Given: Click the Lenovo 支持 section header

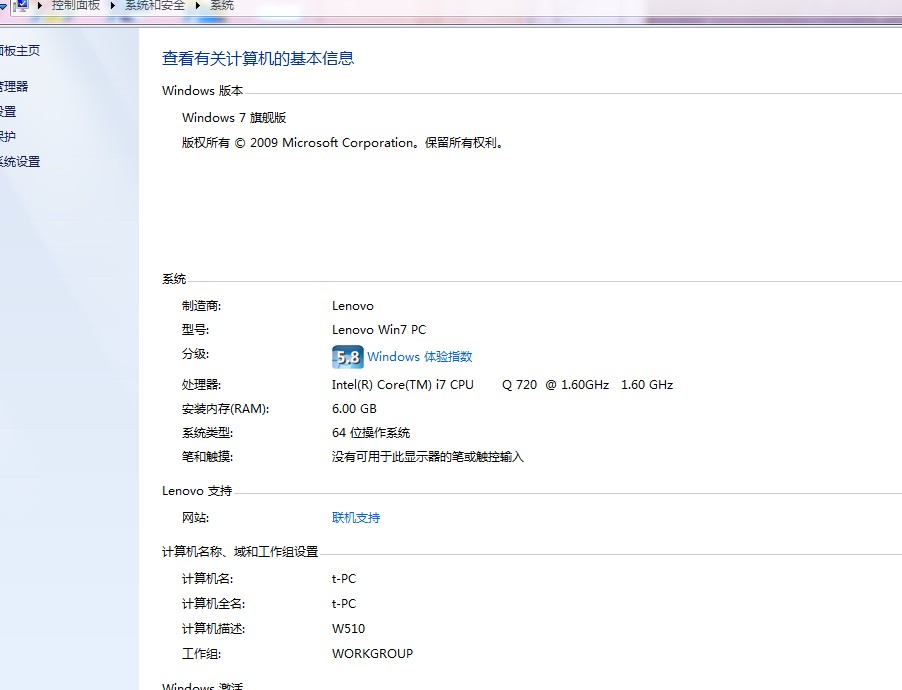Looking at the screenshot, I should tap(197, 491).
